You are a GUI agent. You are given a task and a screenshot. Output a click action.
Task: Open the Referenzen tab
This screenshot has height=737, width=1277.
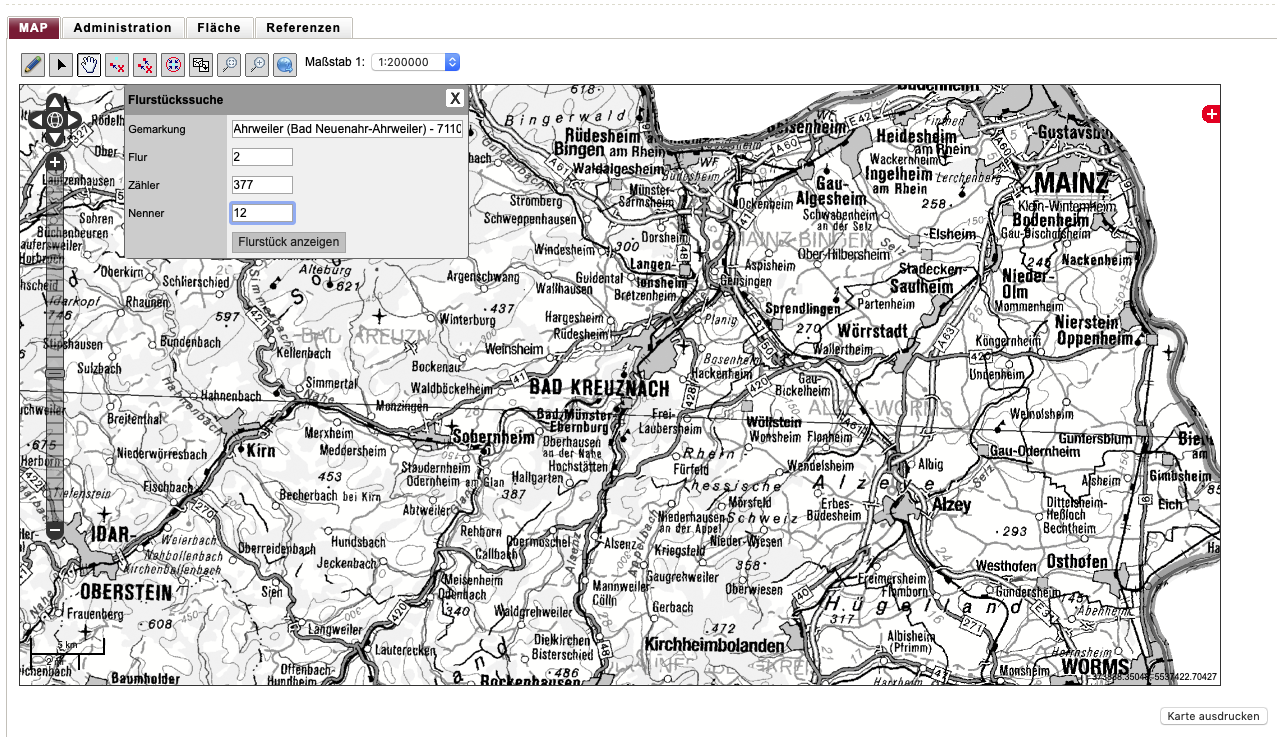click(303, 28)
